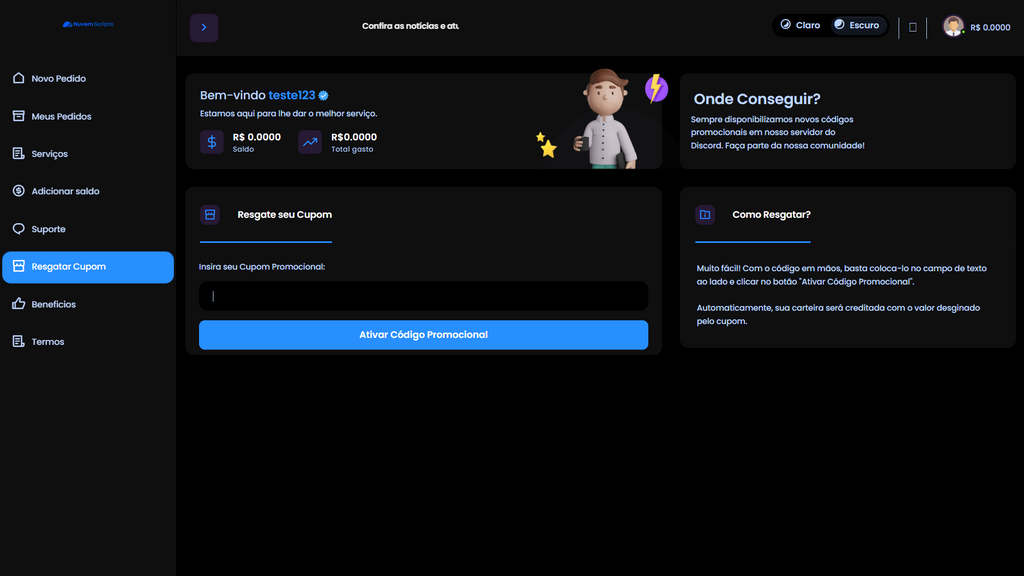Click the Saldo dollar sign icon

click(x=212, y=142)
